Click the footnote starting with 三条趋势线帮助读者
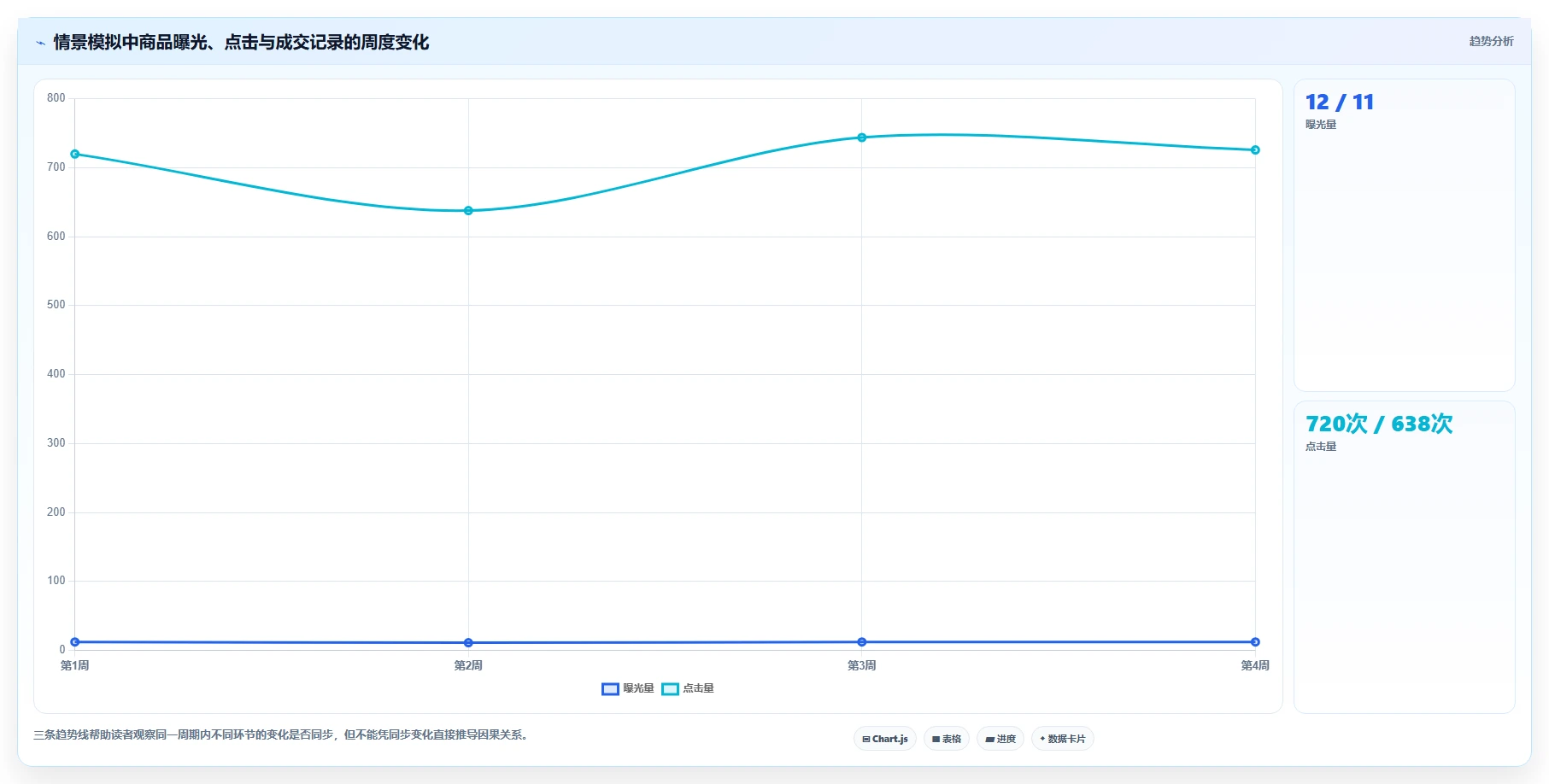 [282, 735]
